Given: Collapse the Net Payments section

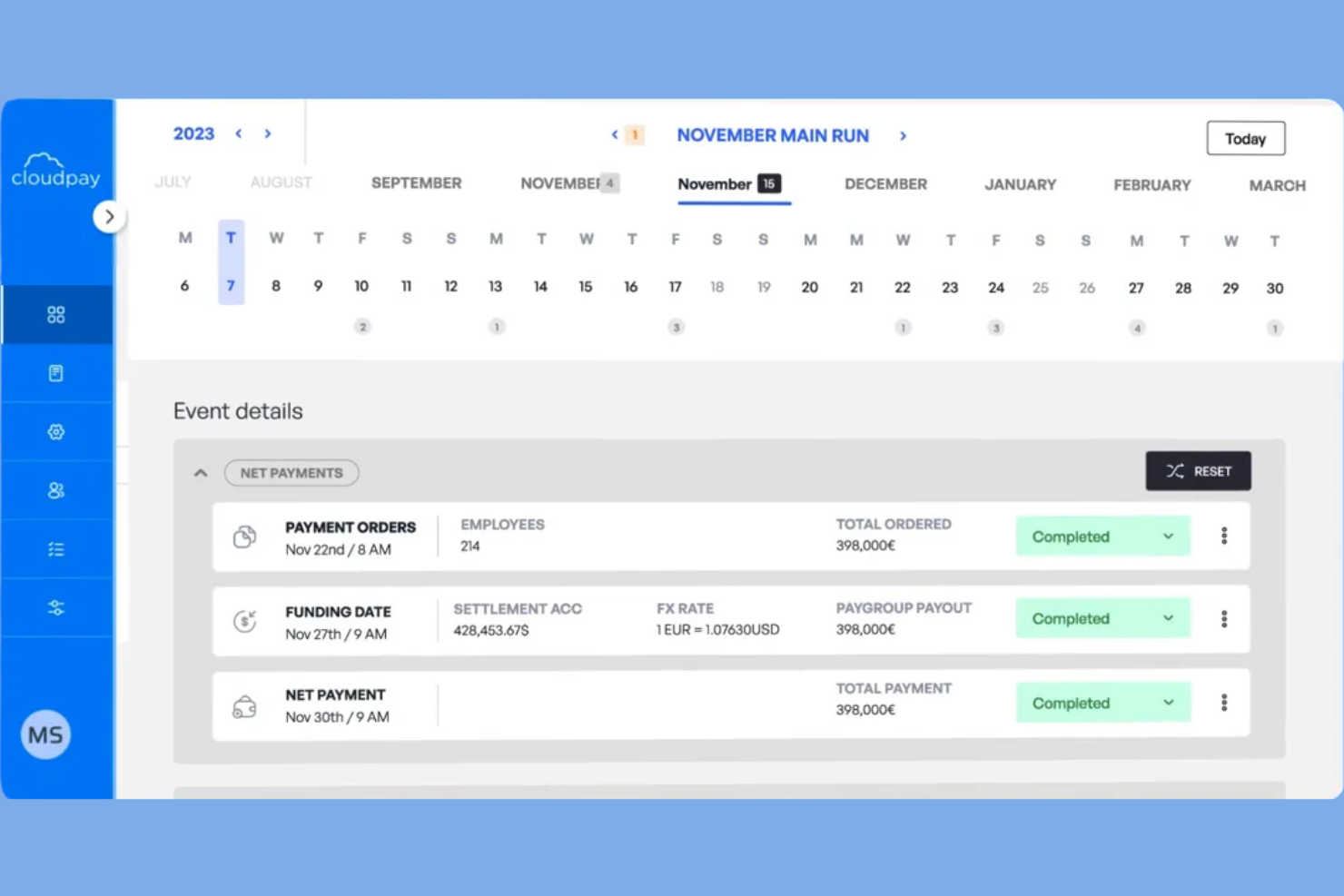Looking at the screenshot, I should point(201,473).
